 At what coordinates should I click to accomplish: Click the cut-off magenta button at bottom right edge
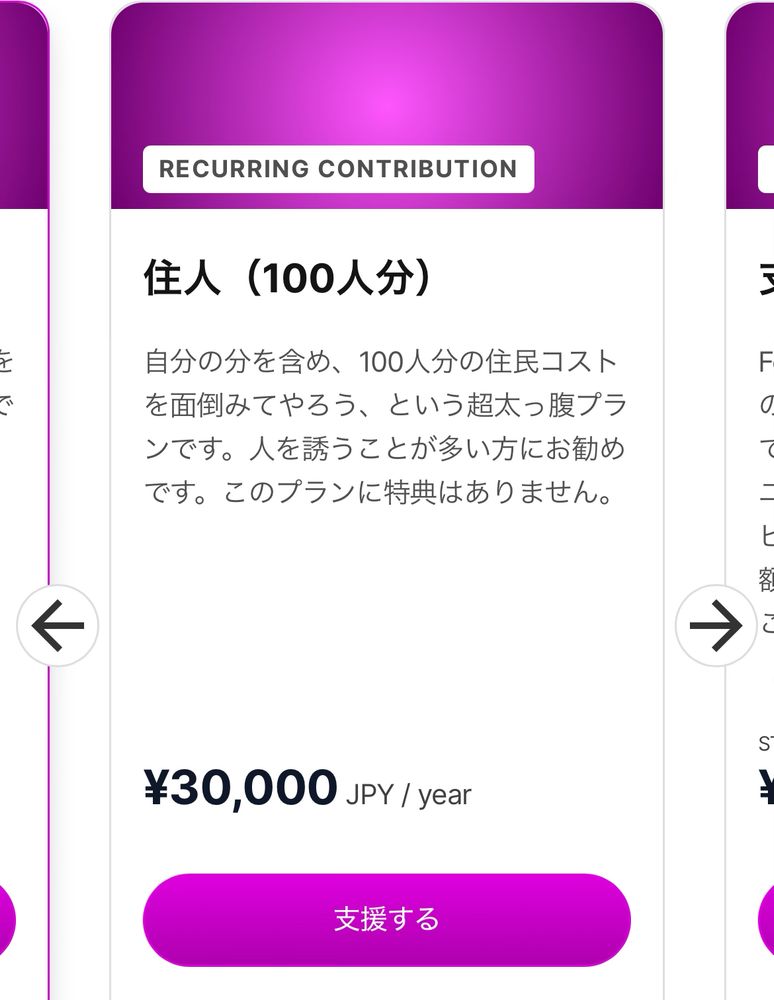tap(766, 920)
